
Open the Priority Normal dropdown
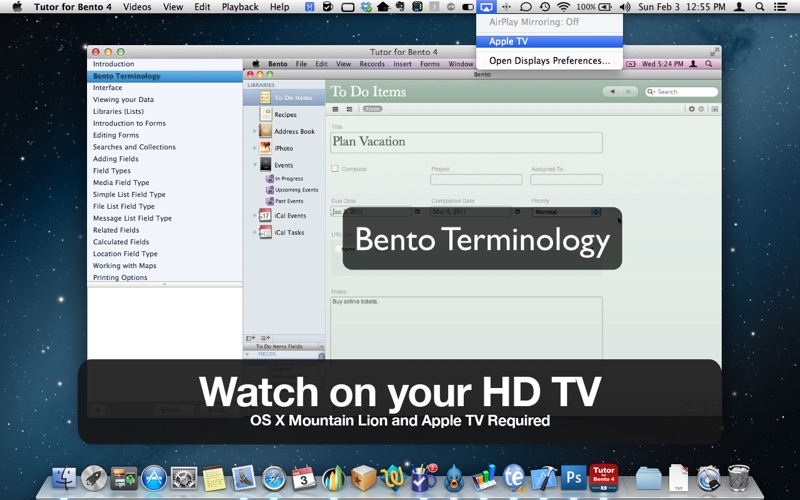566,211
